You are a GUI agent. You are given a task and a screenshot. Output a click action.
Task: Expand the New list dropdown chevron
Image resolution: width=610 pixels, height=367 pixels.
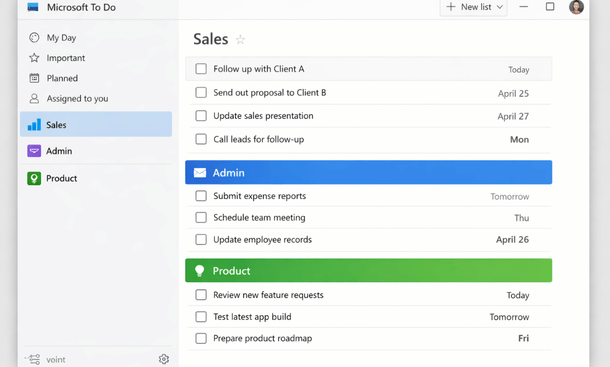coord(500,7)
